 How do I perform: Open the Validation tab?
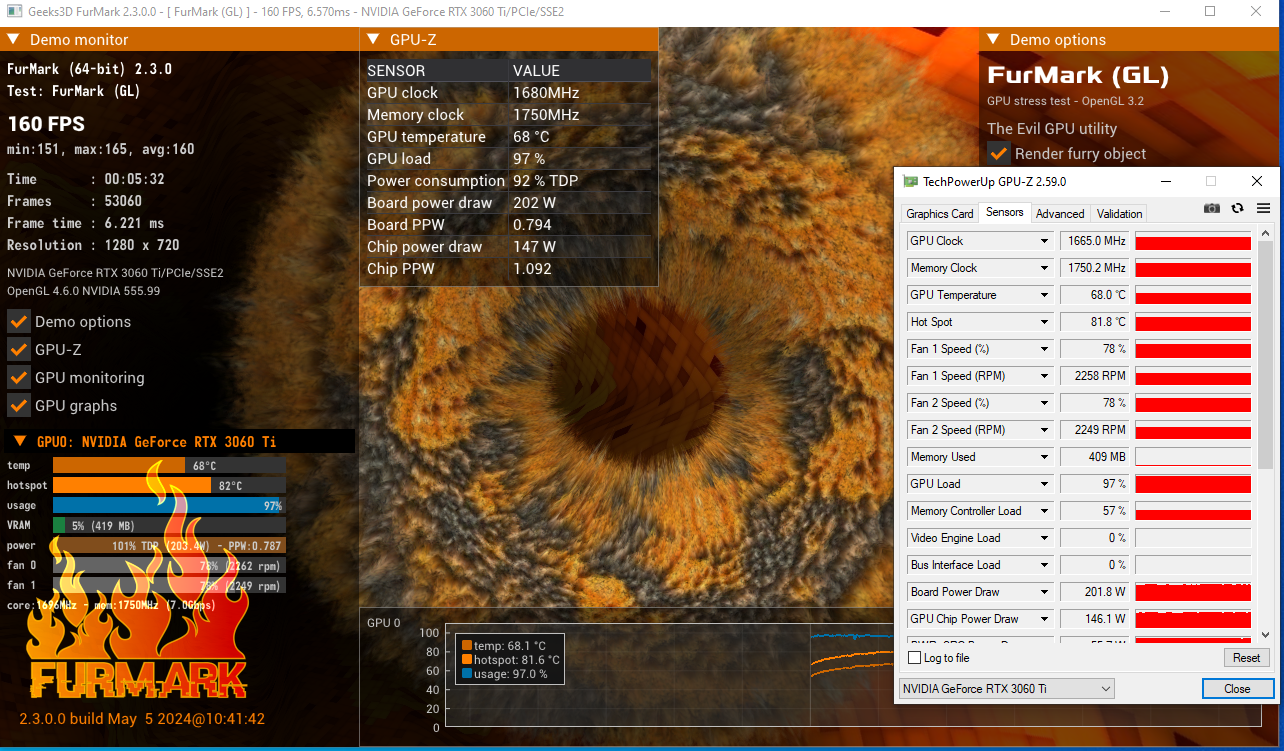1118,213
